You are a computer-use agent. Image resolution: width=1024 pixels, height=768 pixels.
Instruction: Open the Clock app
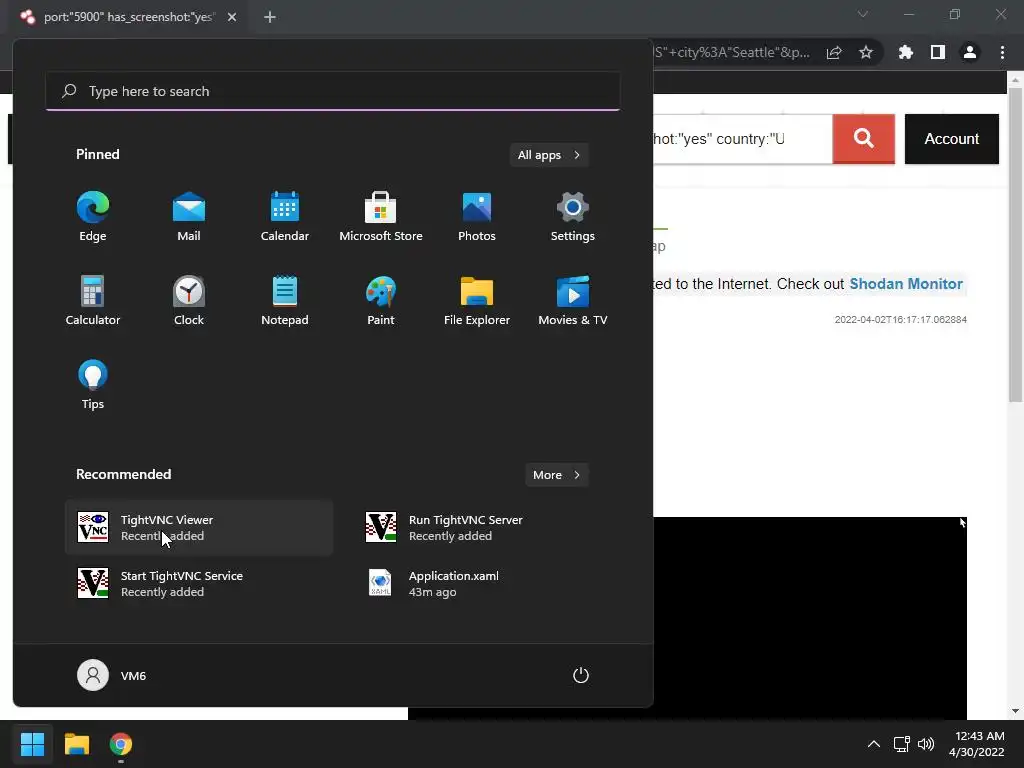[x=189, y=301]
